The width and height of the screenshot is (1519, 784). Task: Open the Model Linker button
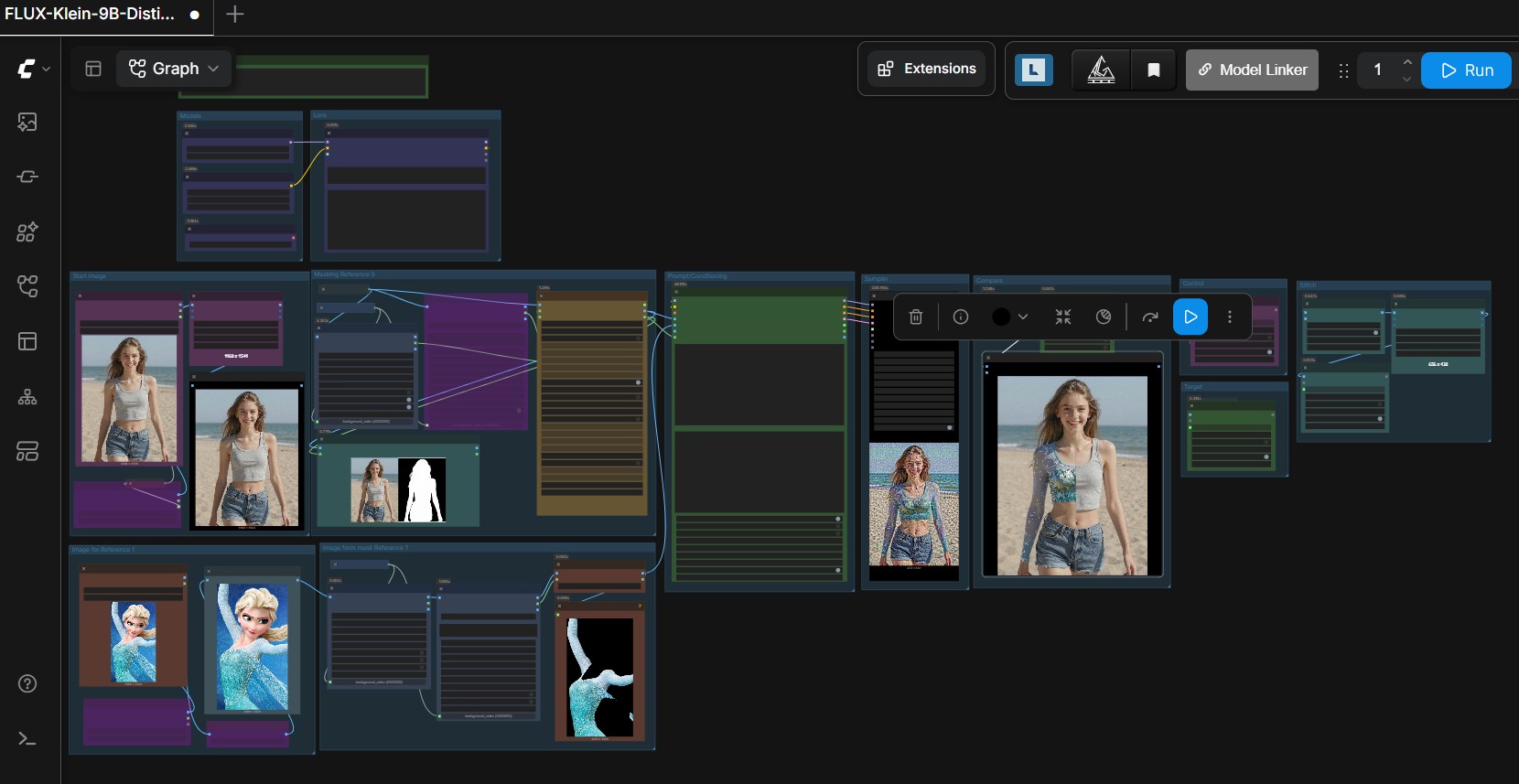[x=1252, y=70]
